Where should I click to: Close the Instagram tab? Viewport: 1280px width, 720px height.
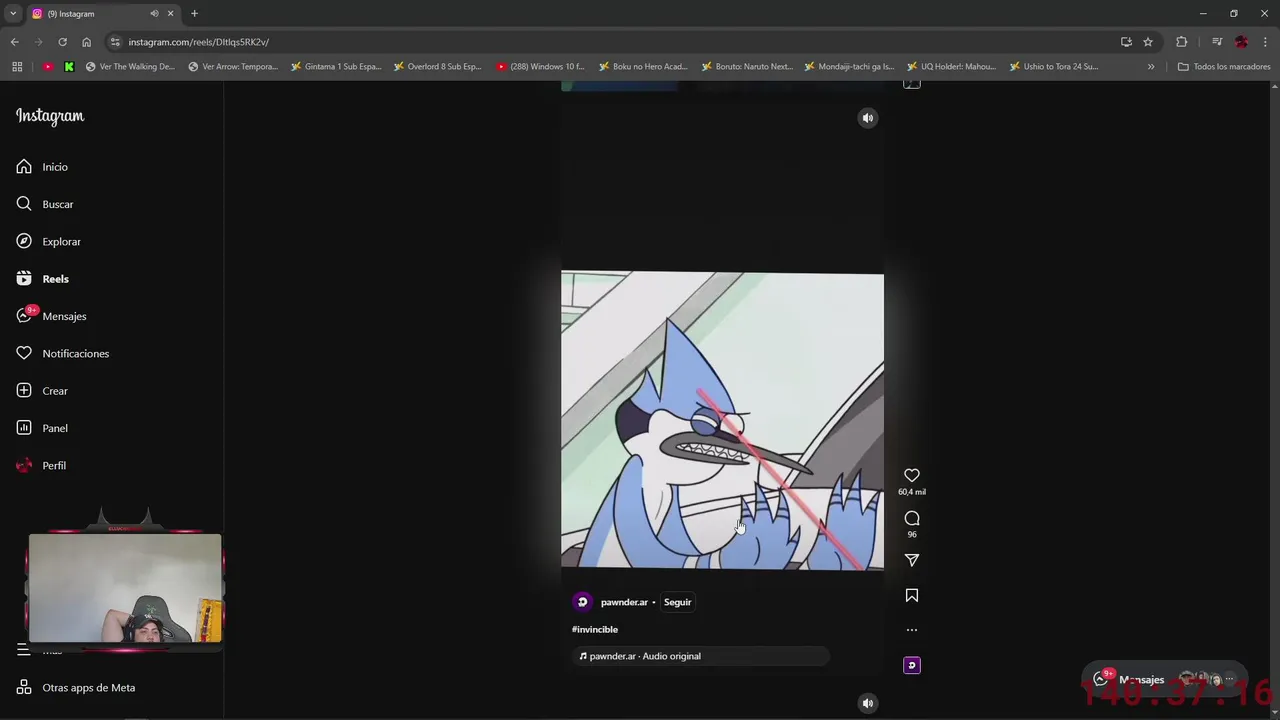pyautogui.click(x=170, y=14)
